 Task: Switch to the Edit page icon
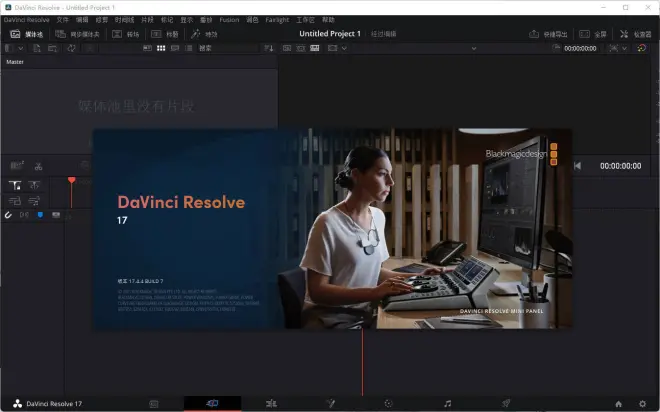point(272,403)
